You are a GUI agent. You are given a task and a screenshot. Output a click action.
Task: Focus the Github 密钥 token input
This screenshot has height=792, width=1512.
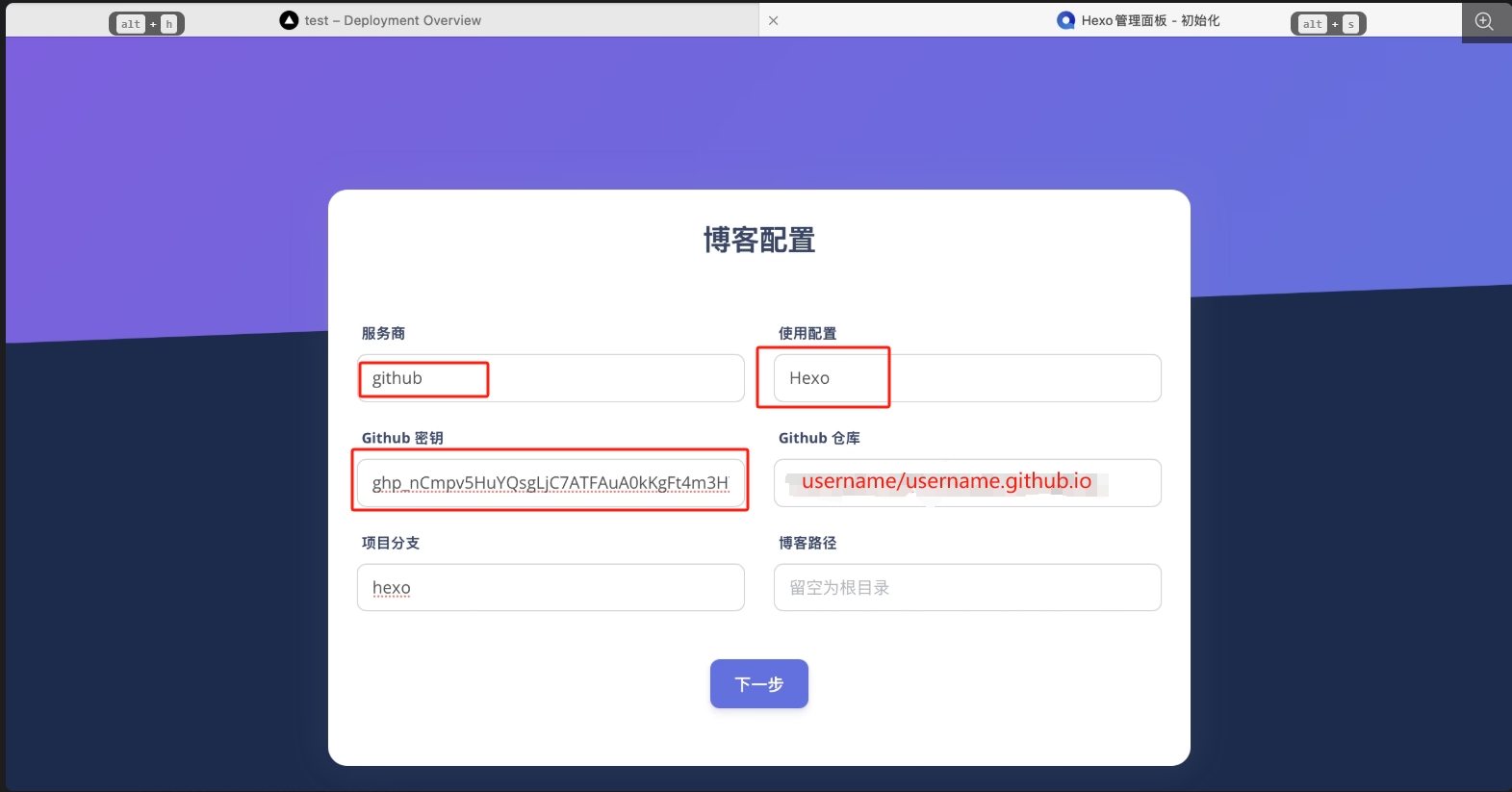click(551, 483)
